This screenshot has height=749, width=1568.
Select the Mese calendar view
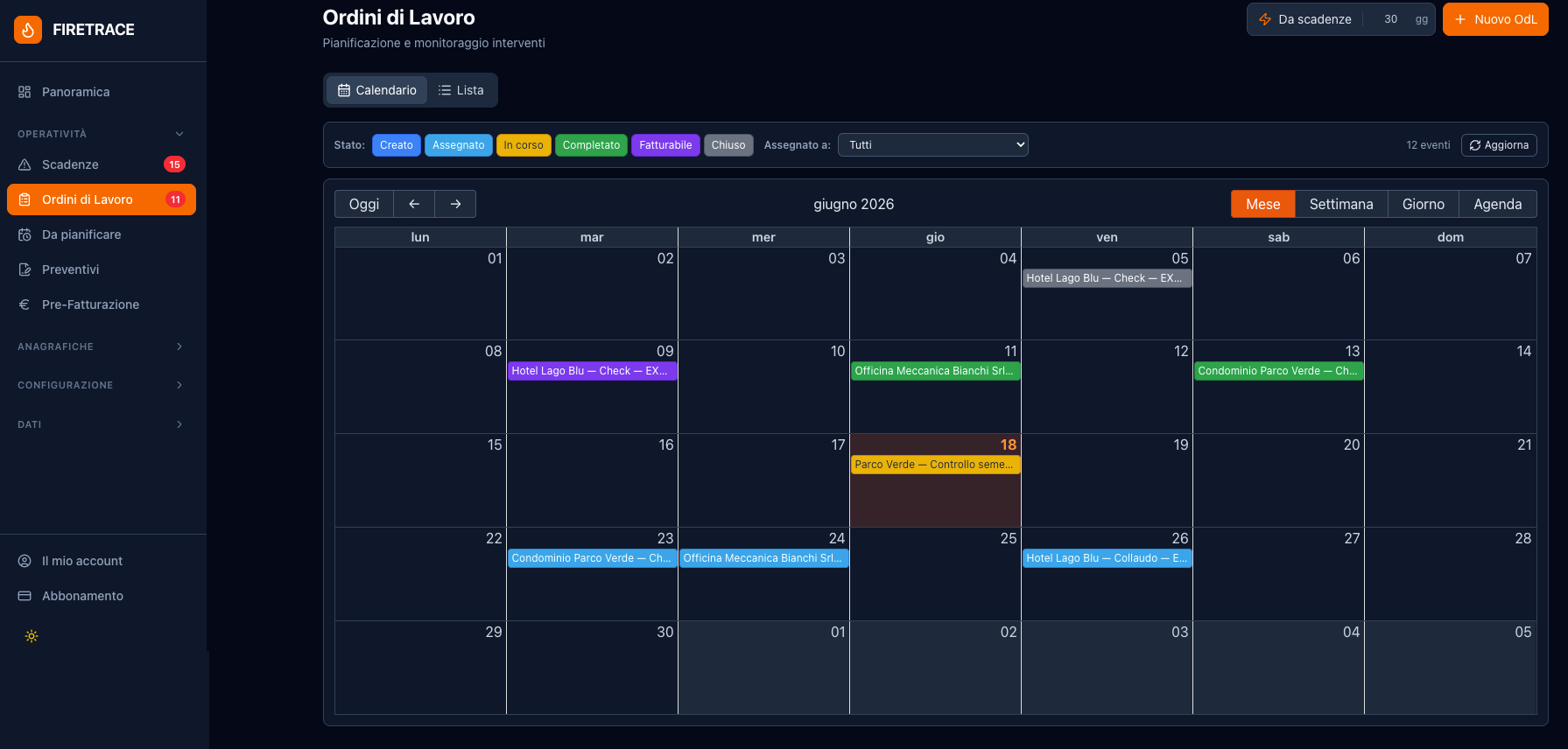coord(1262,204)
